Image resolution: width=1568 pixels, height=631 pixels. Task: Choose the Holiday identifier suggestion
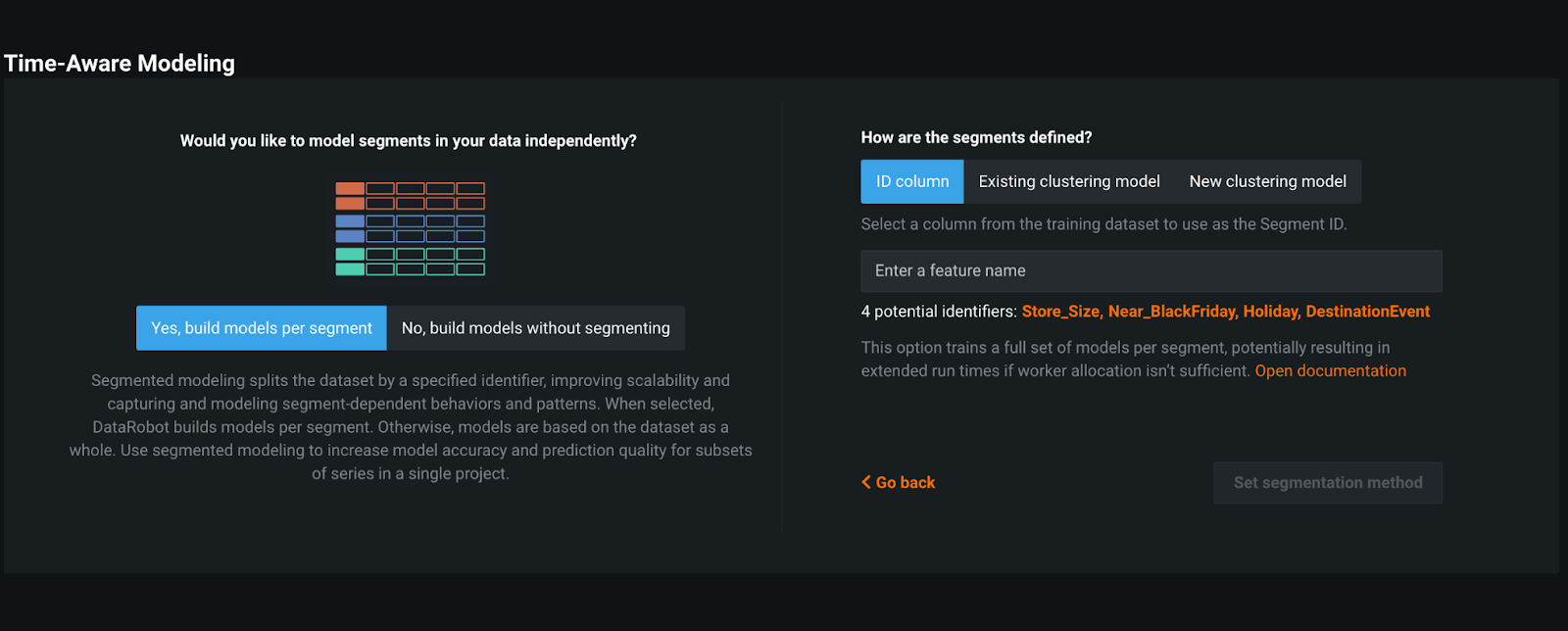[x=1271, y=312]
